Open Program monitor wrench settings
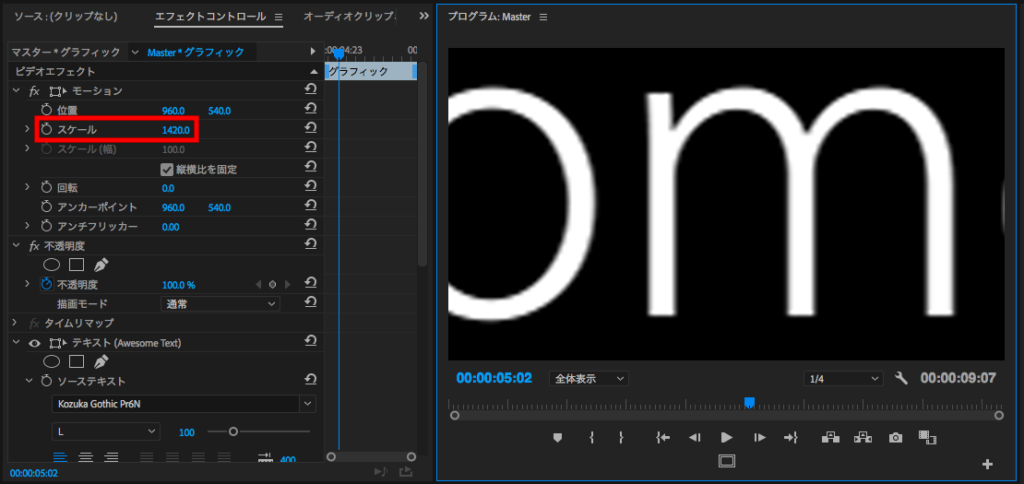This screenshot has width=1024, height=484. pyautogui.click(x=901, y=378)
